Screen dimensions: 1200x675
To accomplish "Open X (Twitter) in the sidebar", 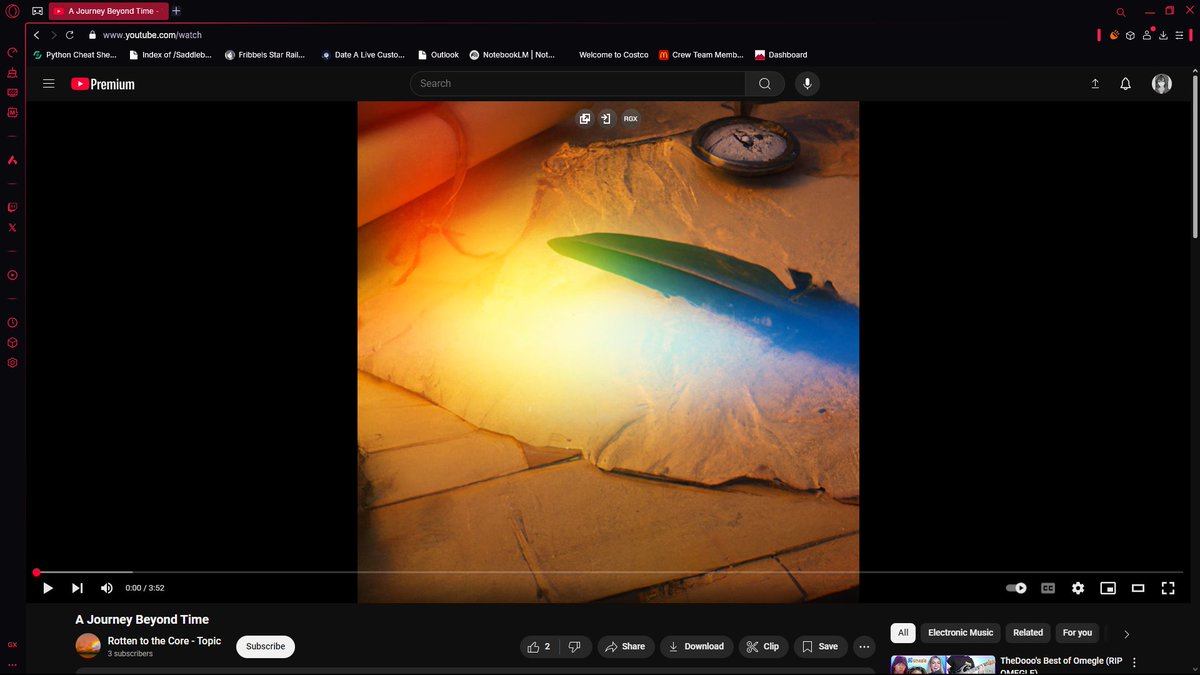I will coord(12,228).
